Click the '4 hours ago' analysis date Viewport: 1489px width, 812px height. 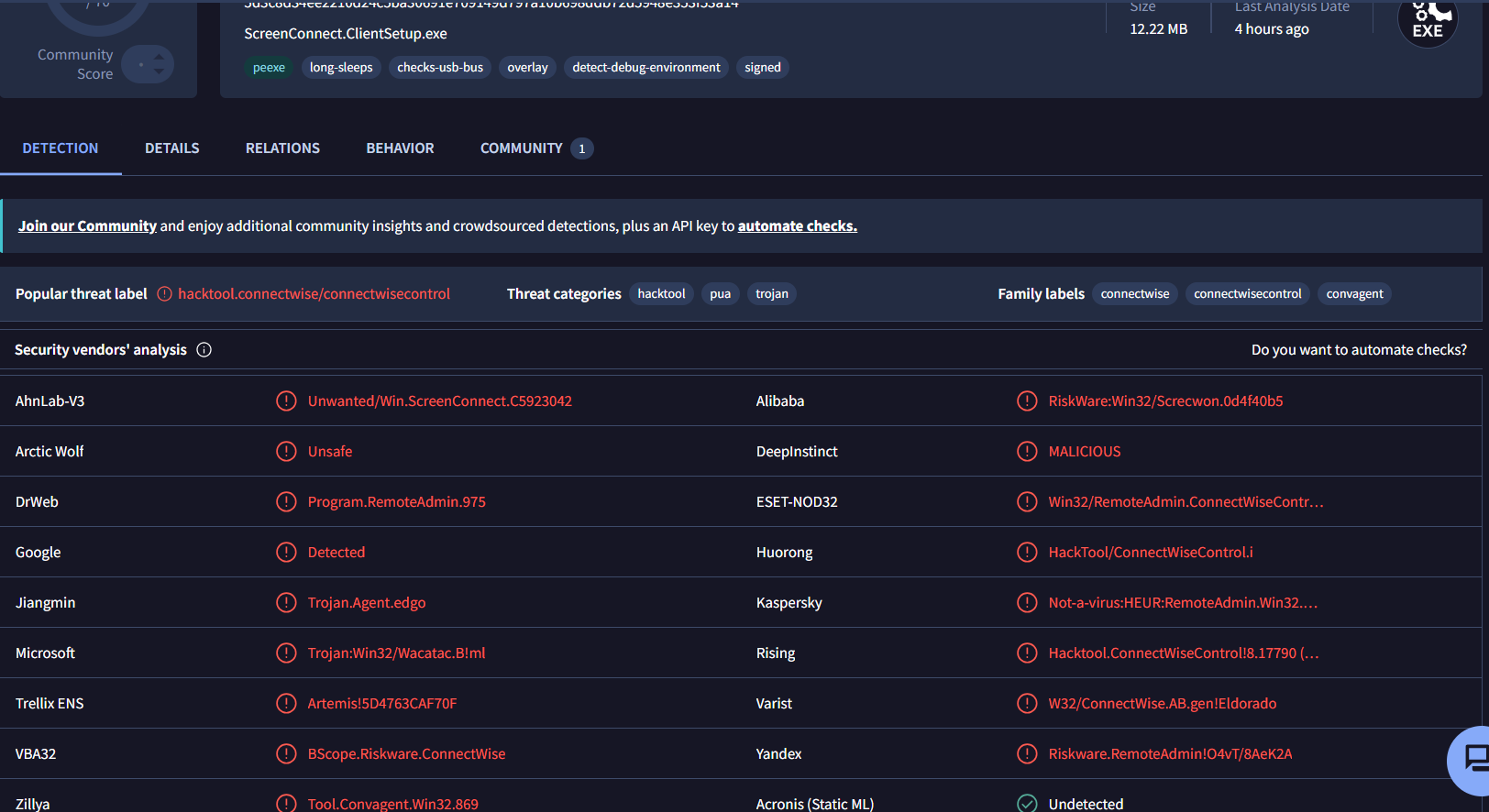point(1272,29)
